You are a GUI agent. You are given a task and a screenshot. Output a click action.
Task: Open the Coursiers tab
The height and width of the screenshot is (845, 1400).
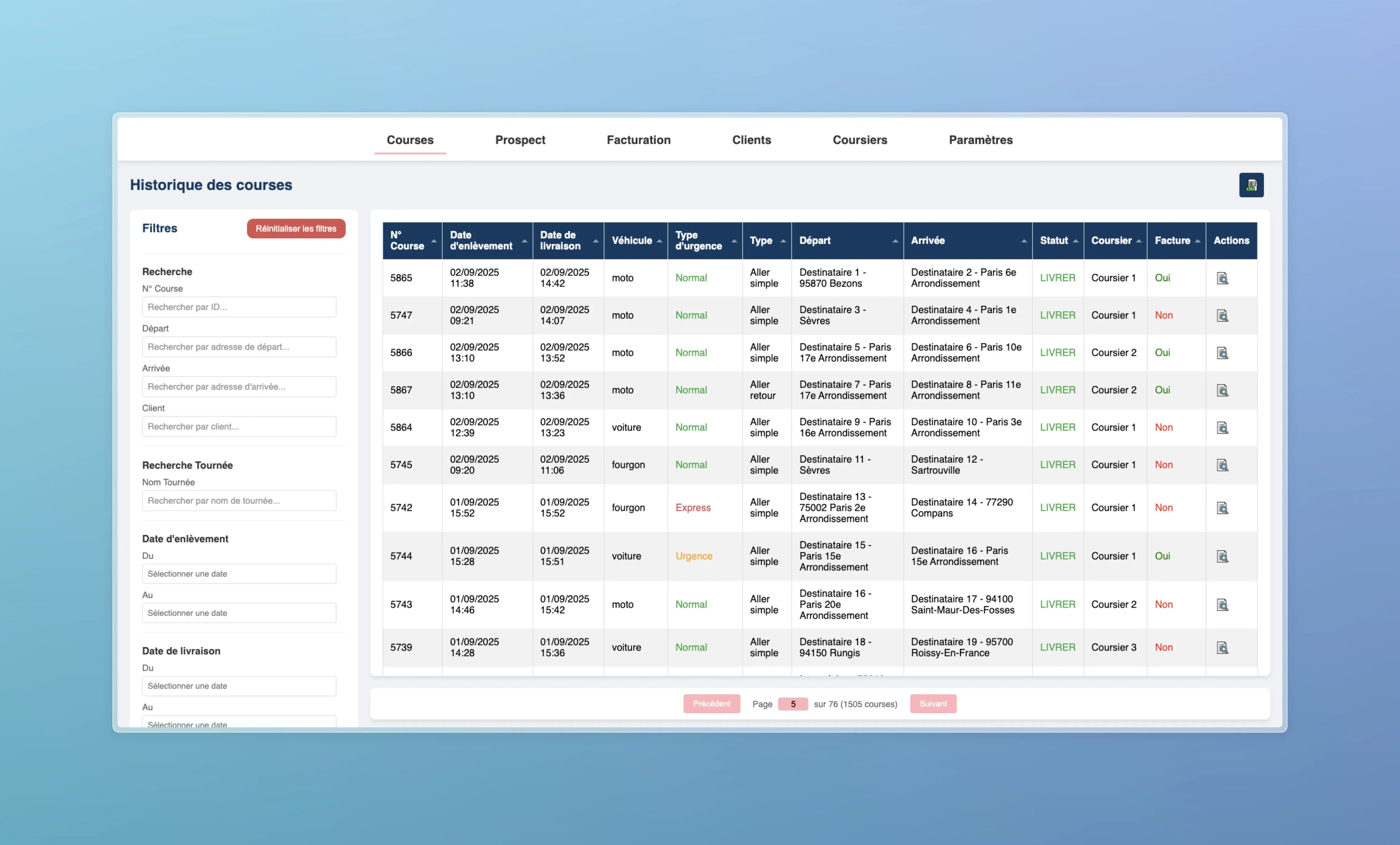[859, 140]
